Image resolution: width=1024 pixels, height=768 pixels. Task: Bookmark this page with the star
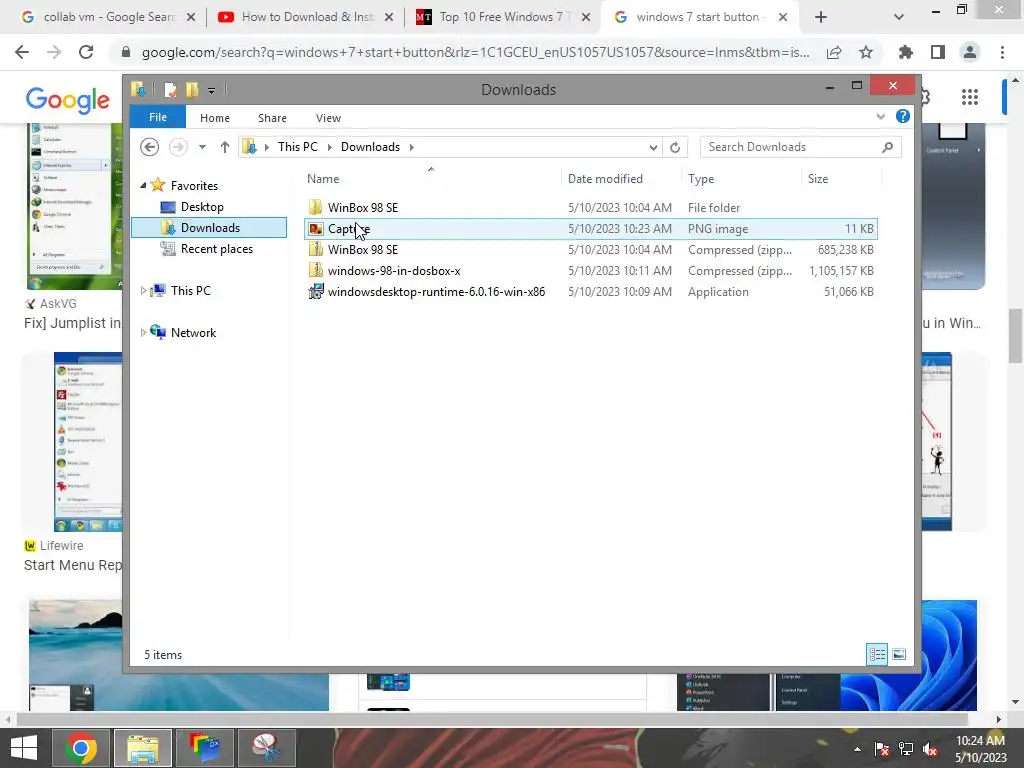pos(866,52)
